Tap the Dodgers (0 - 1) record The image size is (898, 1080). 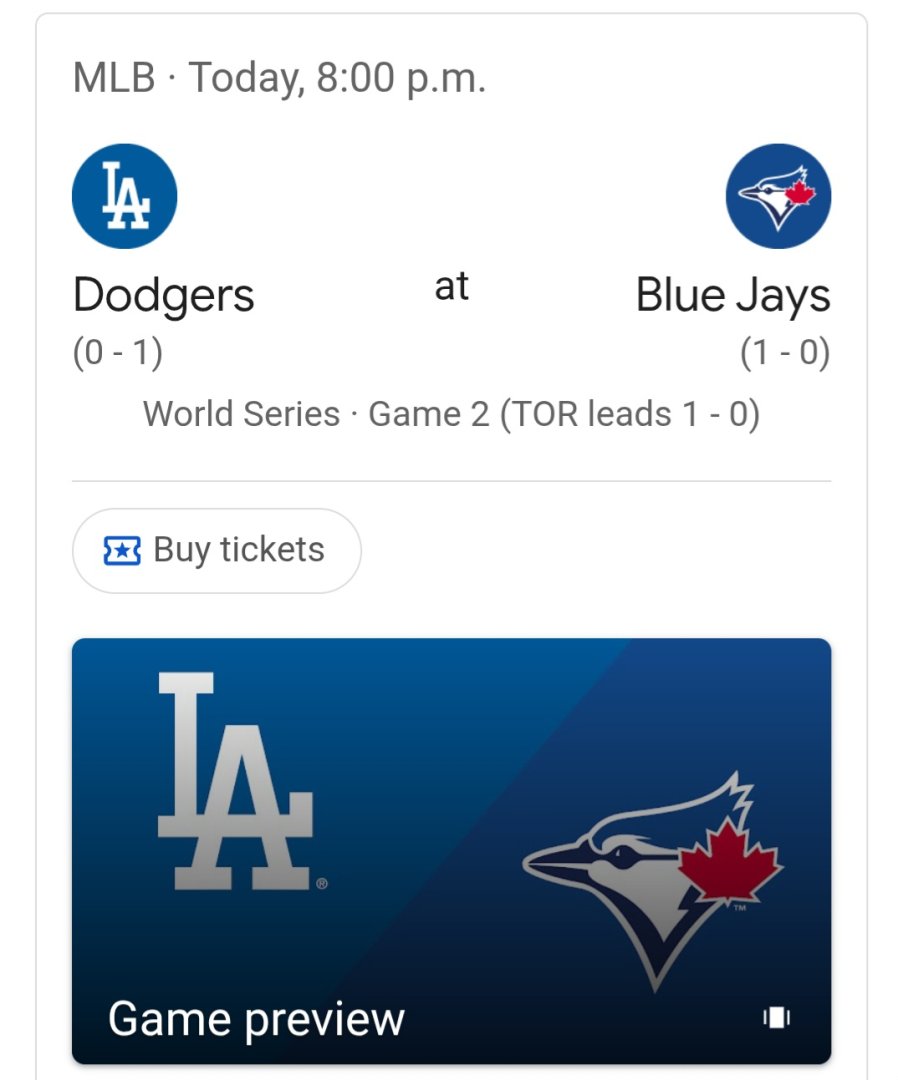tap(118, 354)
